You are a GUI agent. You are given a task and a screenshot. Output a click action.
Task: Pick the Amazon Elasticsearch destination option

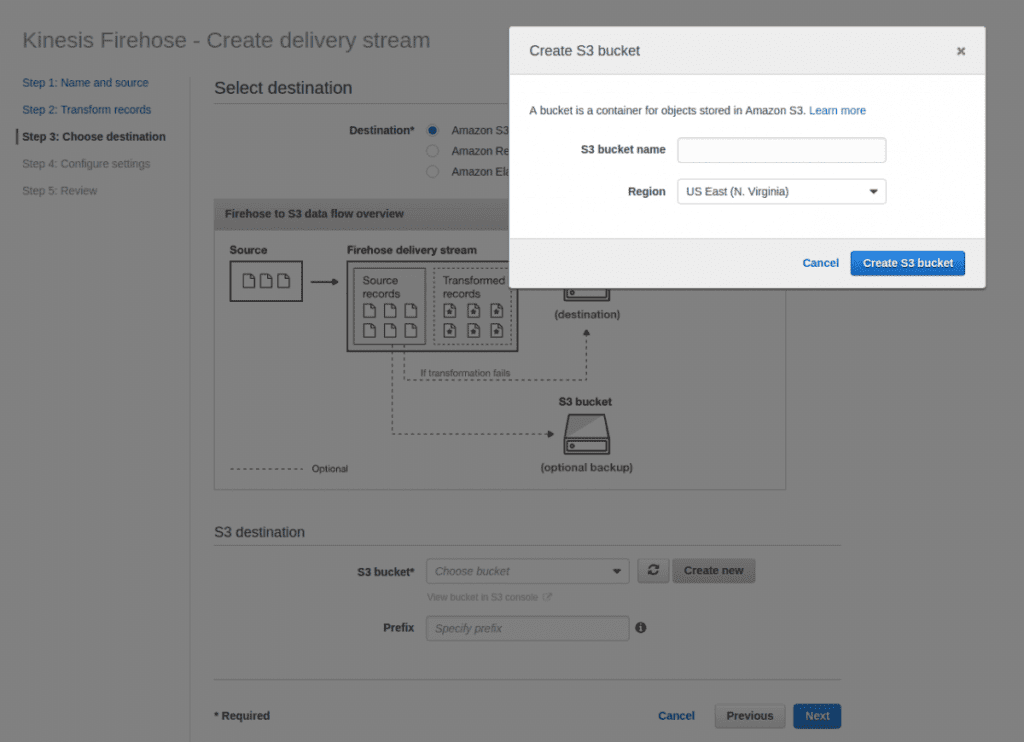pyautogui.click(x=431, y=171)
